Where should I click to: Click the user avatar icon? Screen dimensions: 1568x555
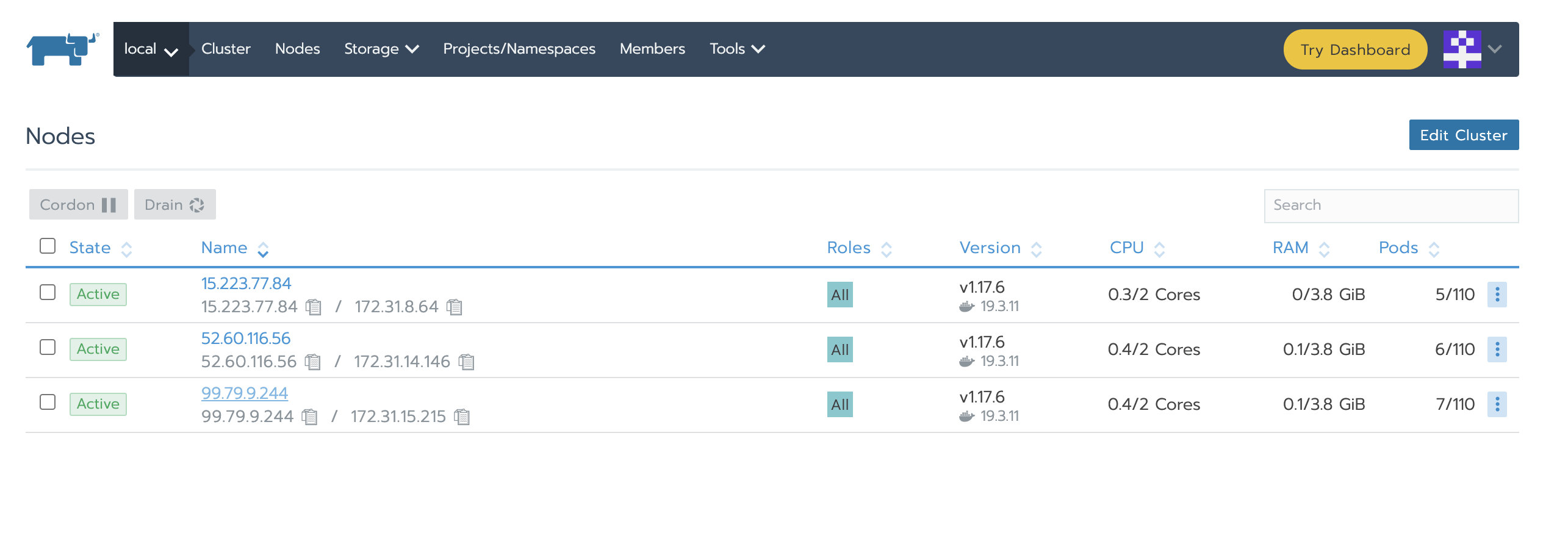[x=1462, y=49]
